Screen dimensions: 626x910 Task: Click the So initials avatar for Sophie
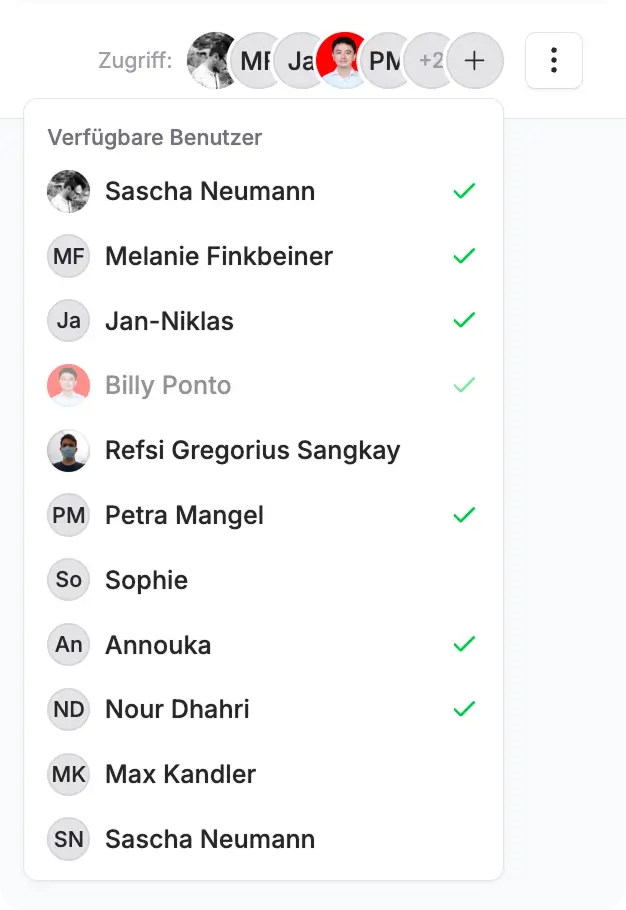pyautogui.click(x=67, y=579)
